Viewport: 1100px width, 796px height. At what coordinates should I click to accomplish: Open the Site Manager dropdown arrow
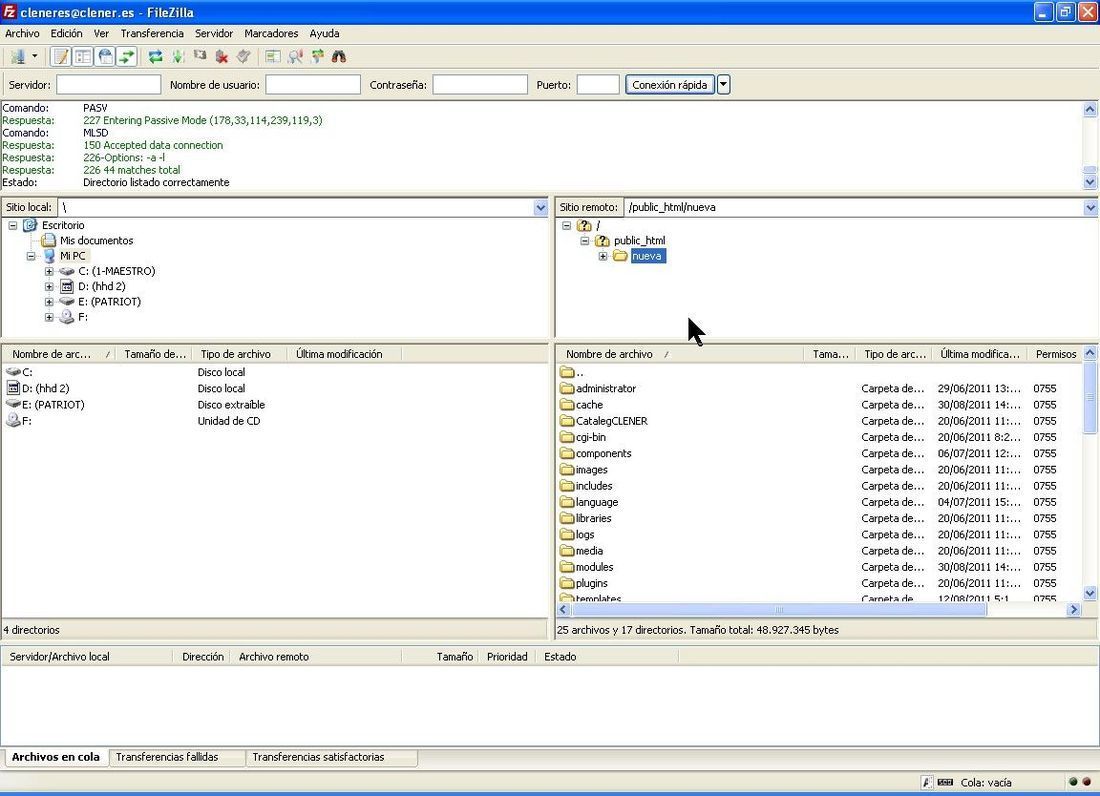tap(34, 57)
